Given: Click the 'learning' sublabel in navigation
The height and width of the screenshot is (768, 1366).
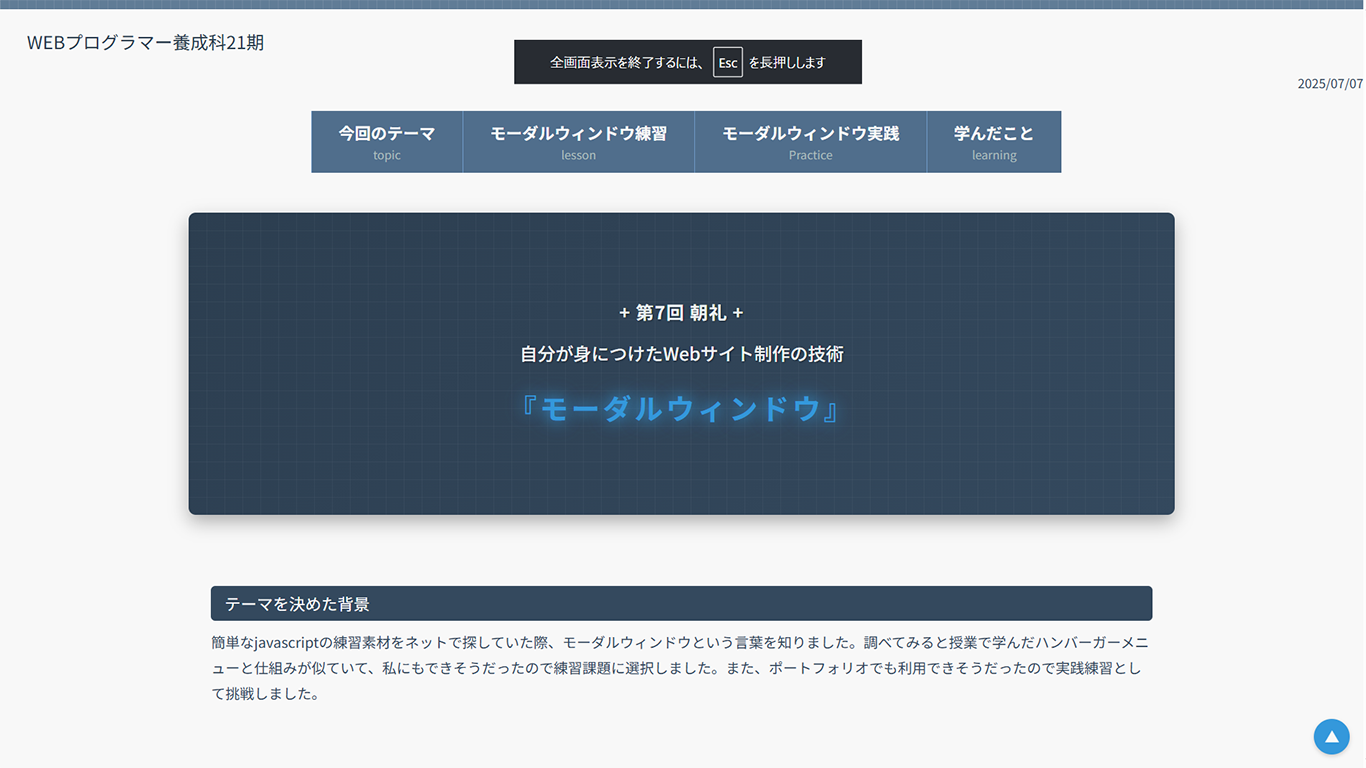Looking at the screenshot, I should [x=993, y=156].
